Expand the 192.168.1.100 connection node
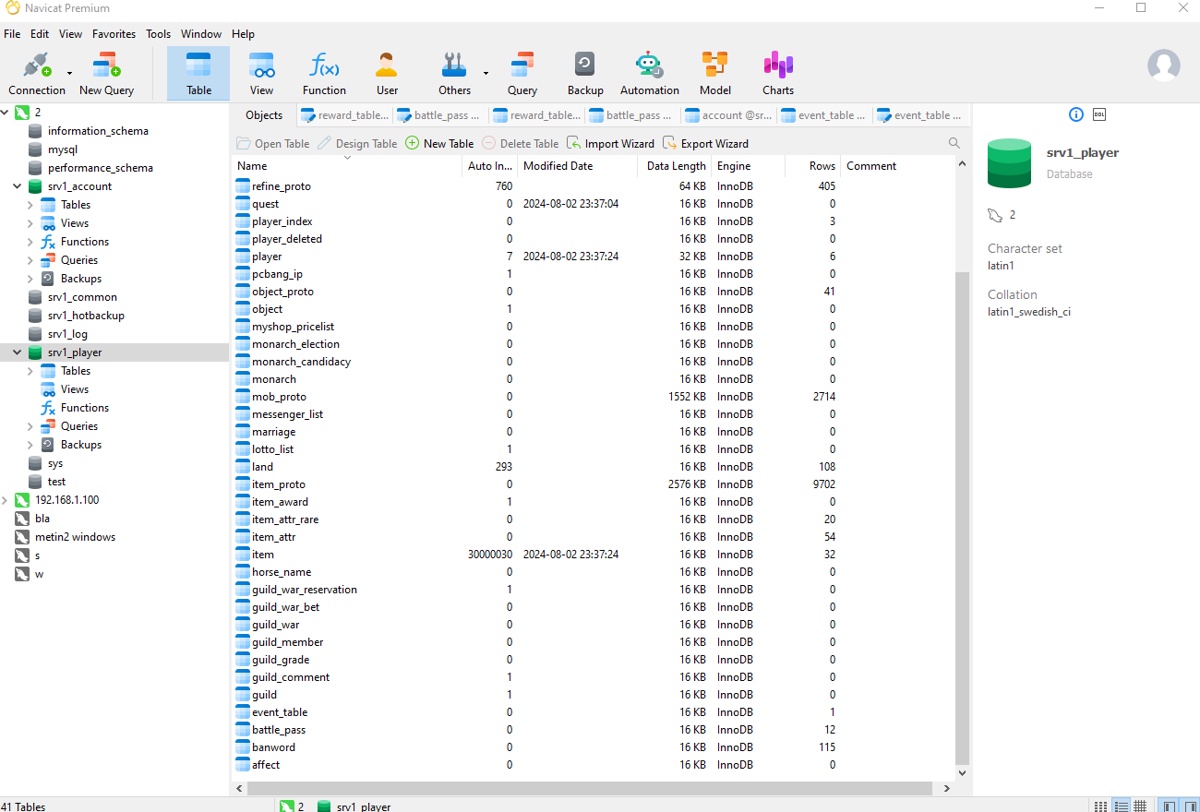This screenshot has height=812, width=1200. (x=5, y=500)
